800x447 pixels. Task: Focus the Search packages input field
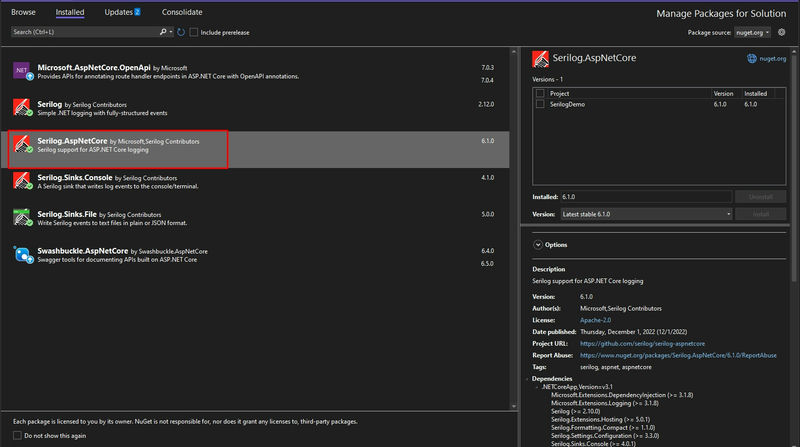coord(85,32)
